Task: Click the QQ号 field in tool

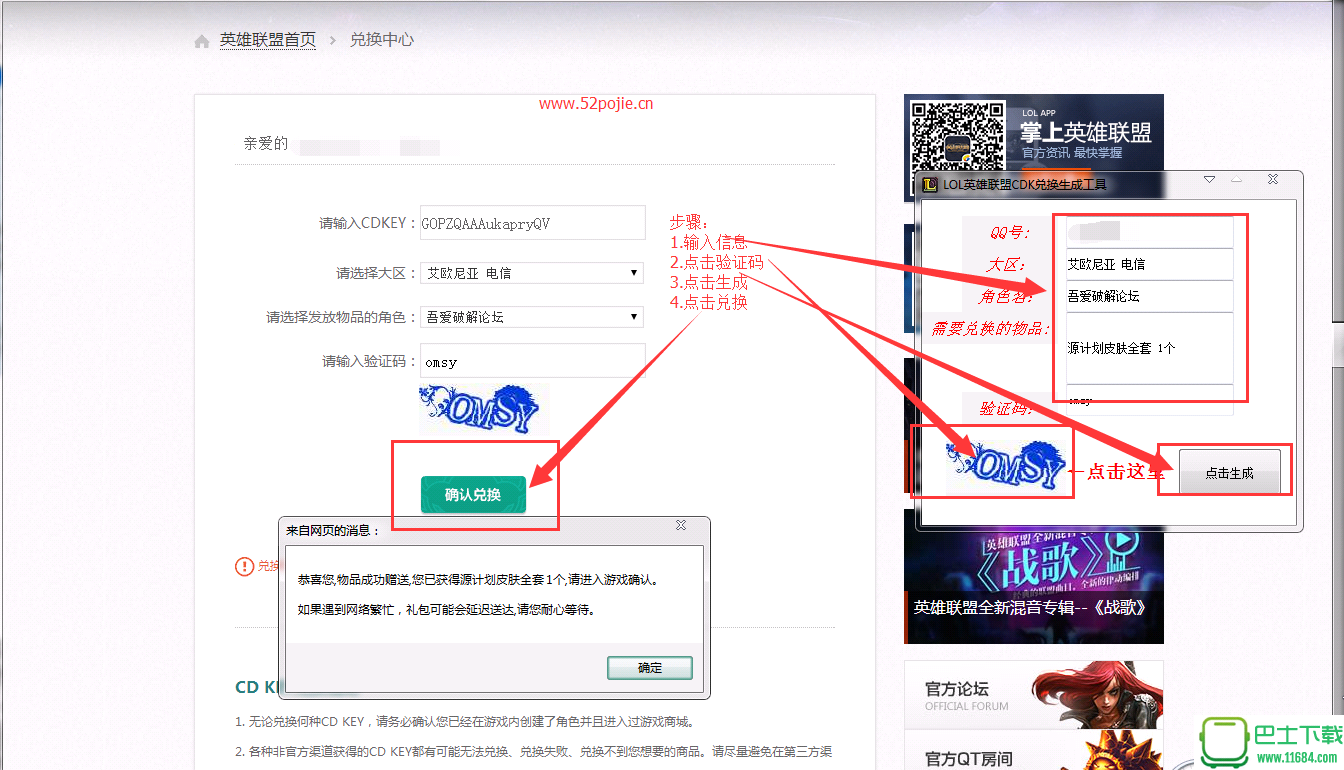Action: click(x=1150, y=232)
